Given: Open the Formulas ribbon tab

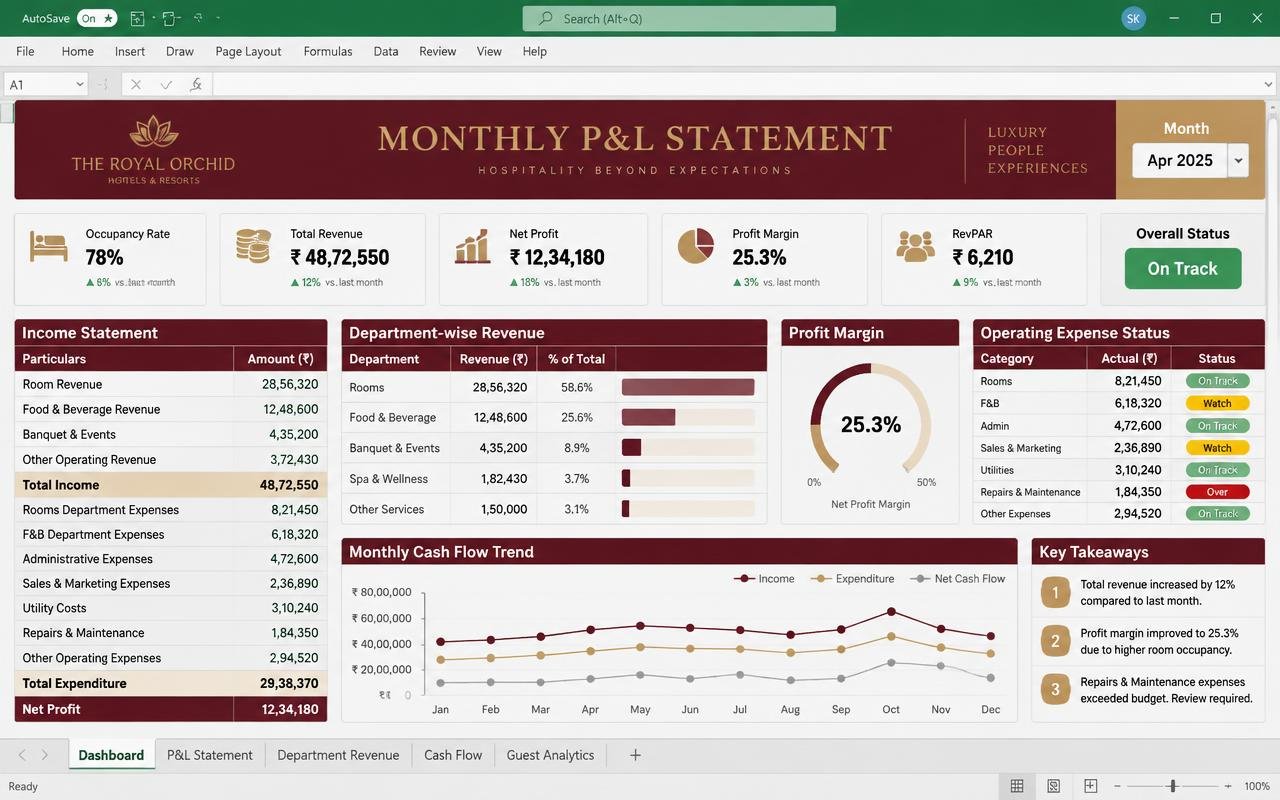Looking at the screenshot, I should click(x=328, y=51).
